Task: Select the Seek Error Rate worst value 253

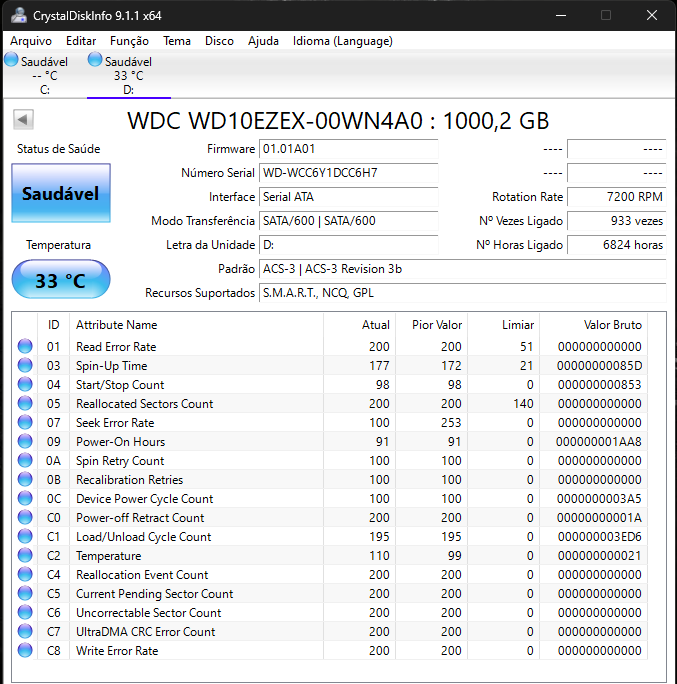Action: tap(451, 423)
